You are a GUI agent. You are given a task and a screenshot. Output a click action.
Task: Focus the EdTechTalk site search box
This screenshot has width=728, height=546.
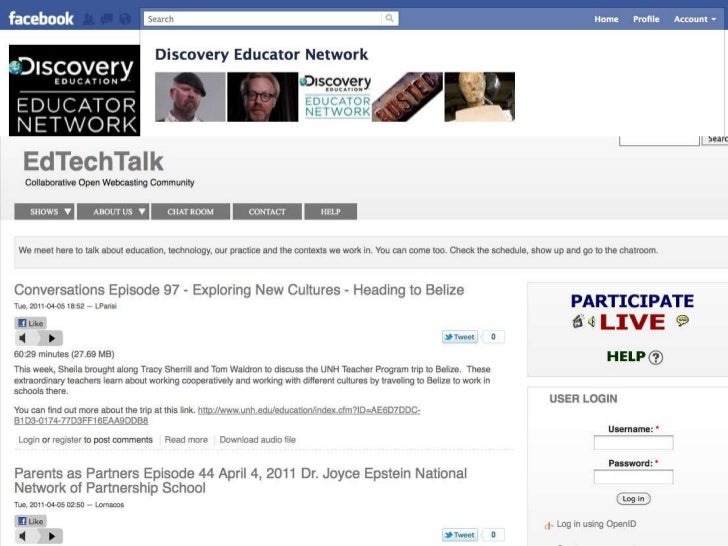[659, 140]
